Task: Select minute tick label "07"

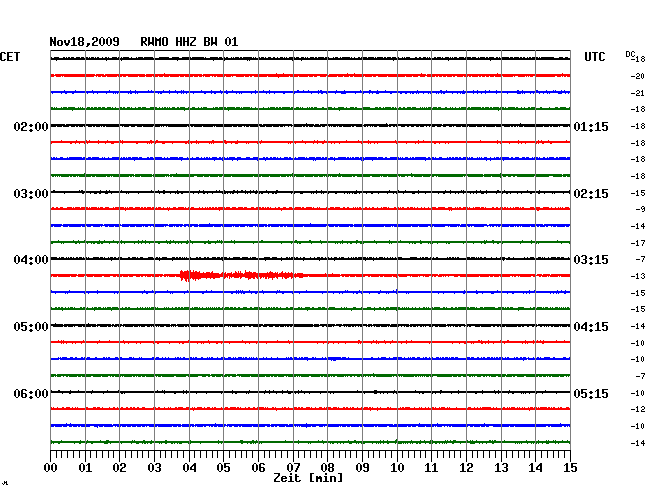Action: 293,467
